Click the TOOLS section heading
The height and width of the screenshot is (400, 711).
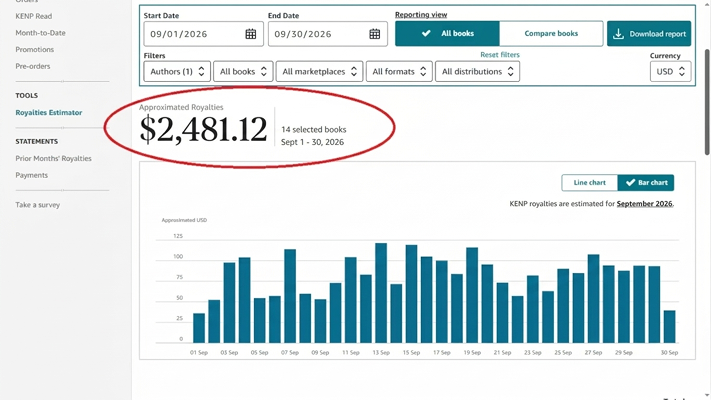point(26,95)
